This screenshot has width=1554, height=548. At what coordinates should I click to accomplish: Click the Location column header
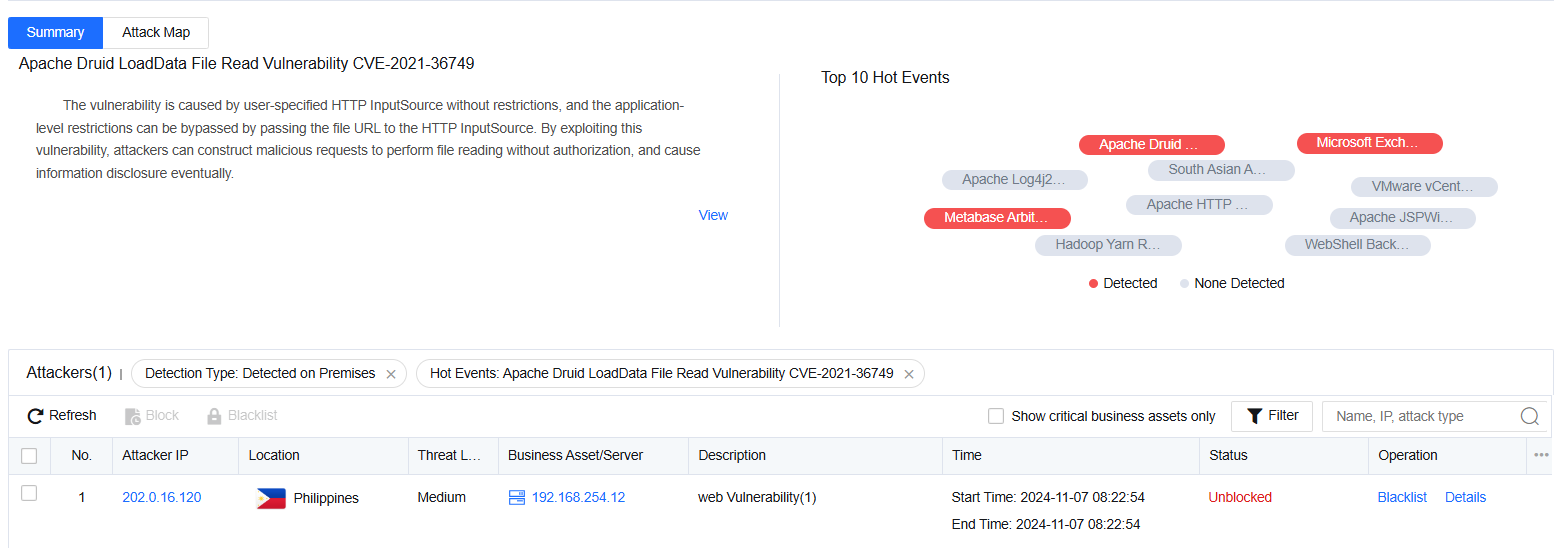point(274,455)
